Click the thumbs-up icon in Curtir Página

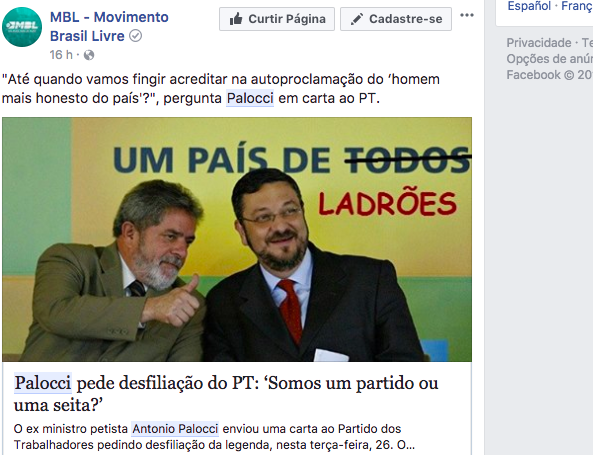[x=236, y=19]
